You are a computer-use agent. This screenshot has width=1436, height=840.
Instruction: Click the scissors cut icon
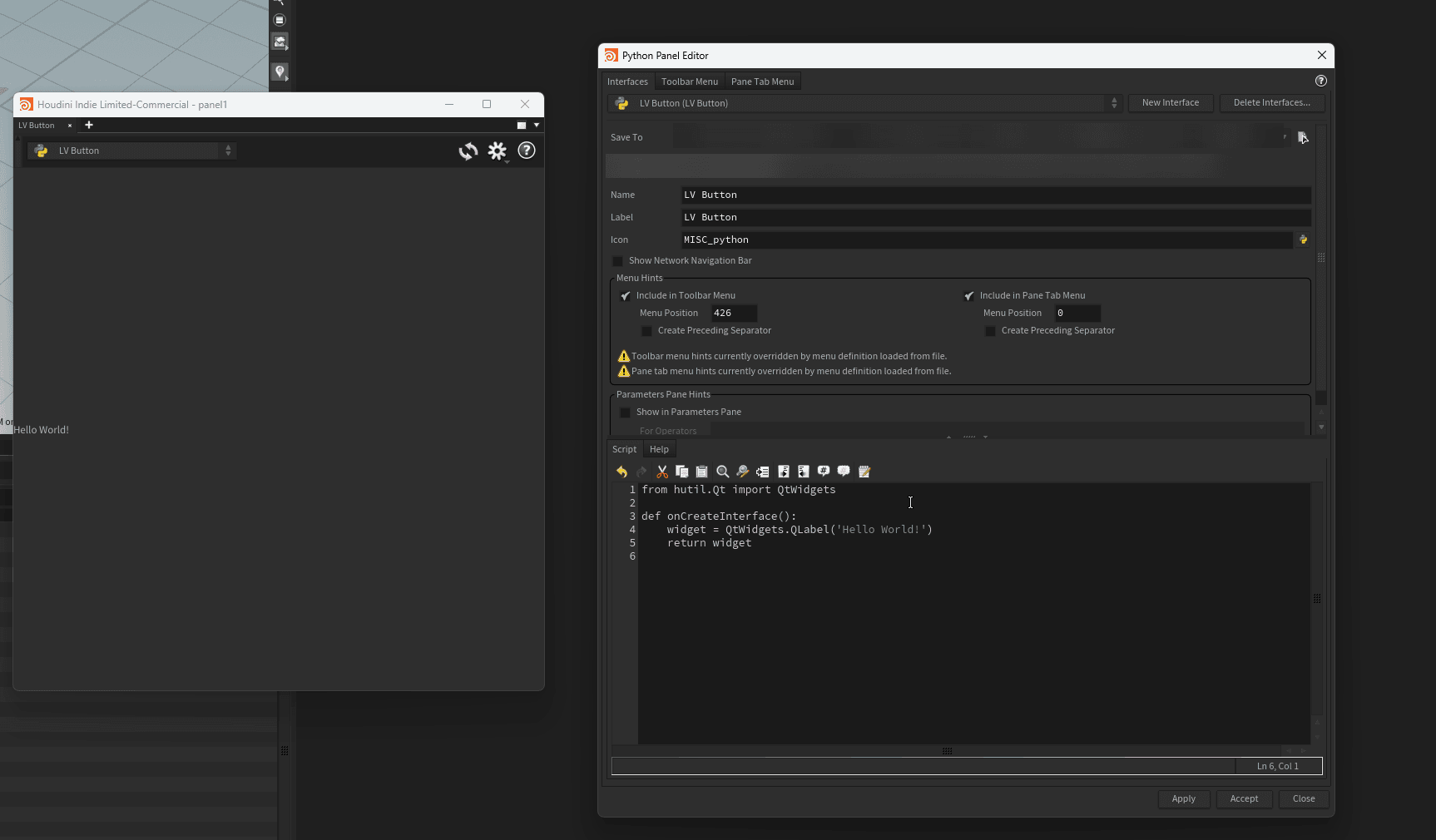tap(662, 472)
